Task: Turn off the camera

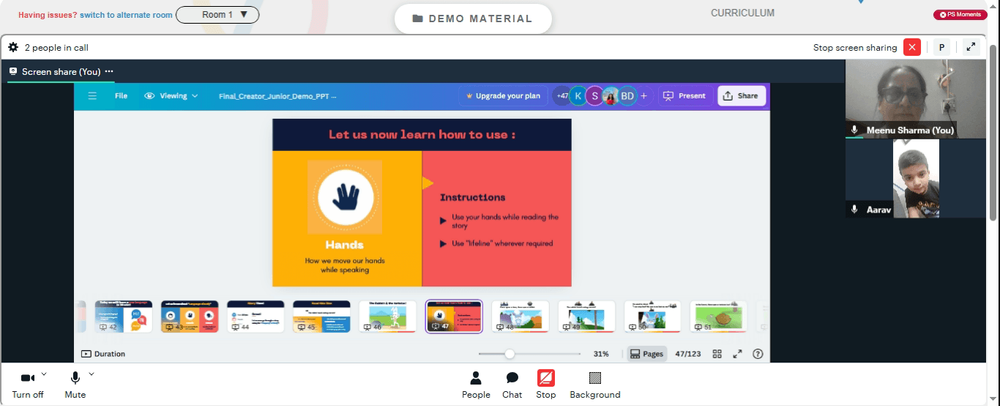Action: tap(27, 385)
